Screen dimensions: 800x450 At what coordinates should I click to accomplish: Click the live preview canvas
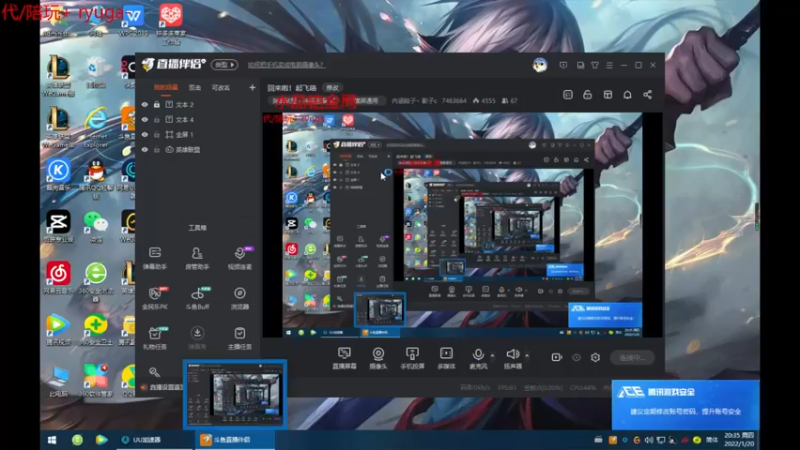coord(462,225)
